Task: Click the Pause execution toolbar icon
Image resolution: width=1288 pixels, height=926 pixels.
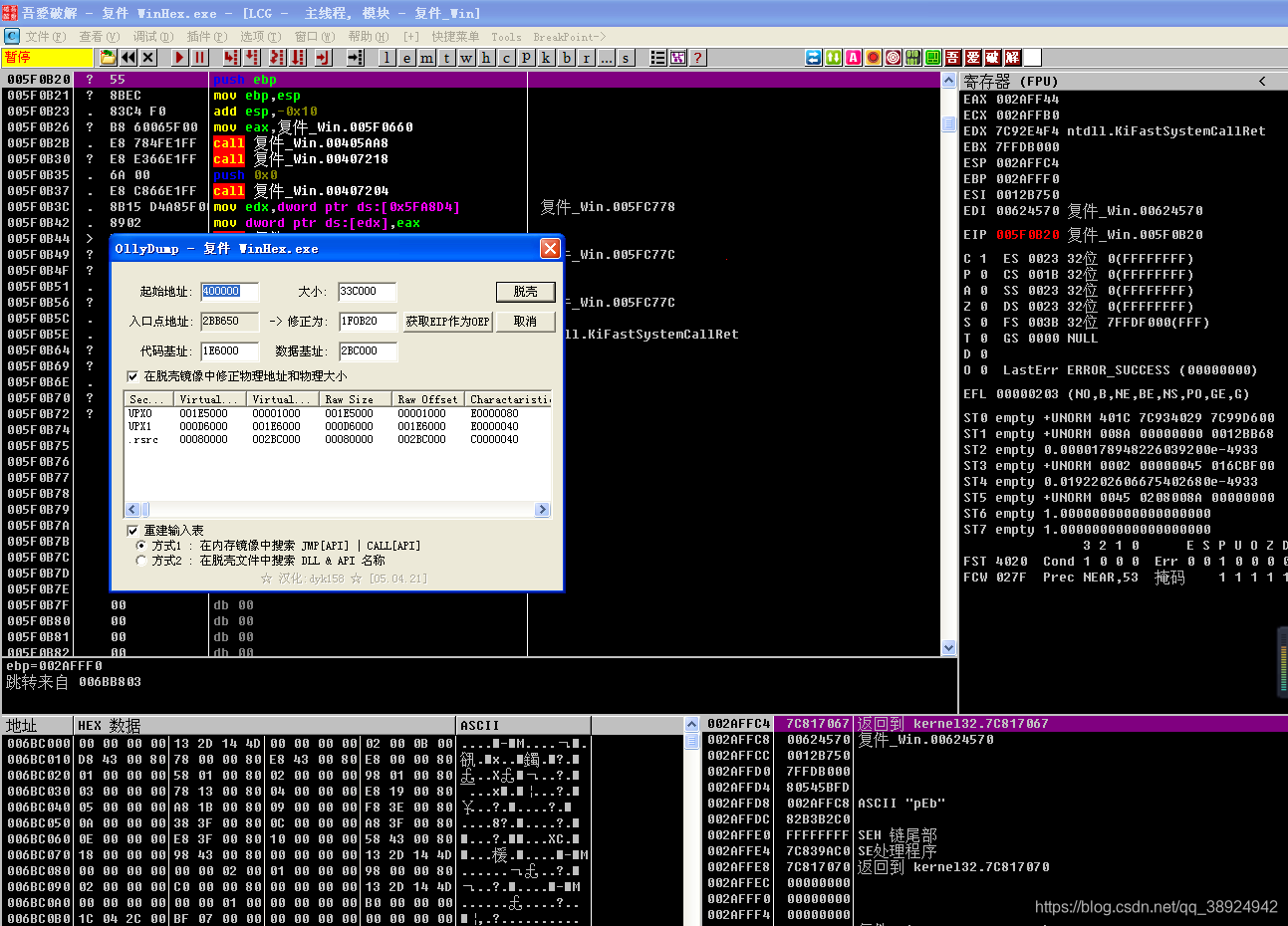Action: click(199, 58)
